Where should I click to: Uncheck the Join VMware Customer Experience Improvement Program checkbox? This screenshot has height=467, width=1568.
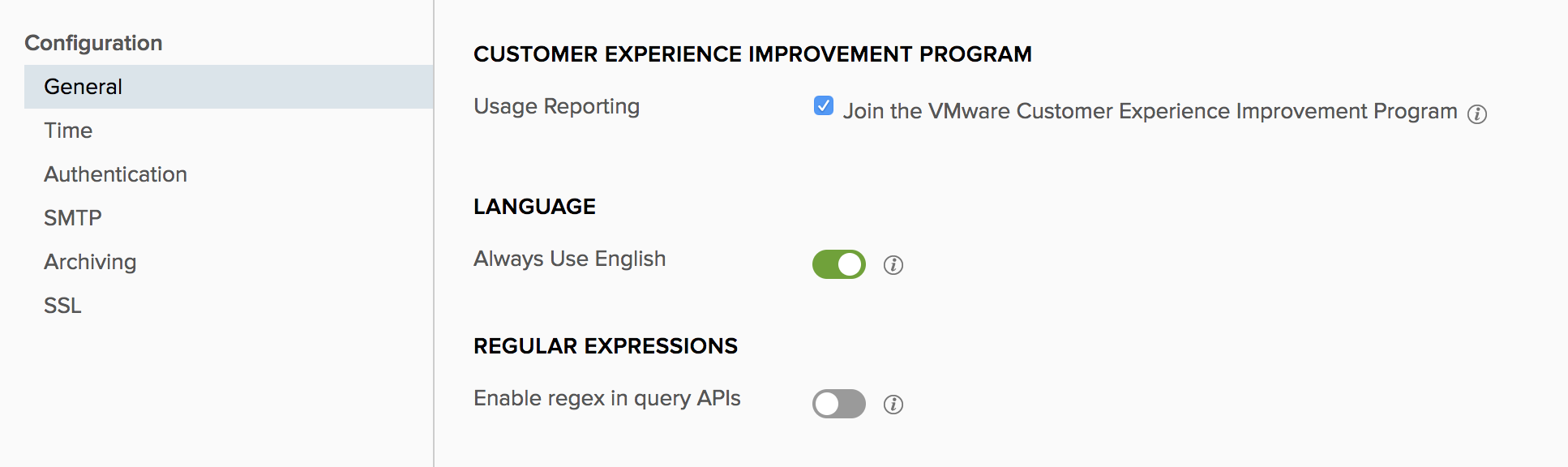tap(823, 106)
